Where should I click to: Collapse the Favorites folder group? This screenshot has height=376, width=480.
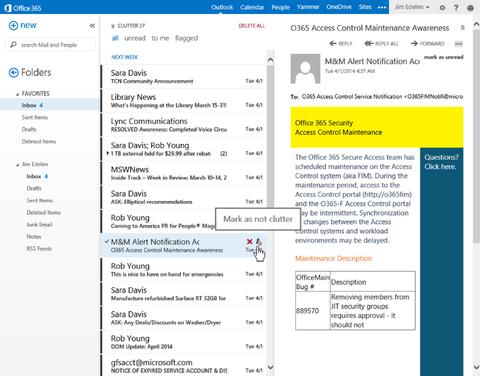[18, 94]
